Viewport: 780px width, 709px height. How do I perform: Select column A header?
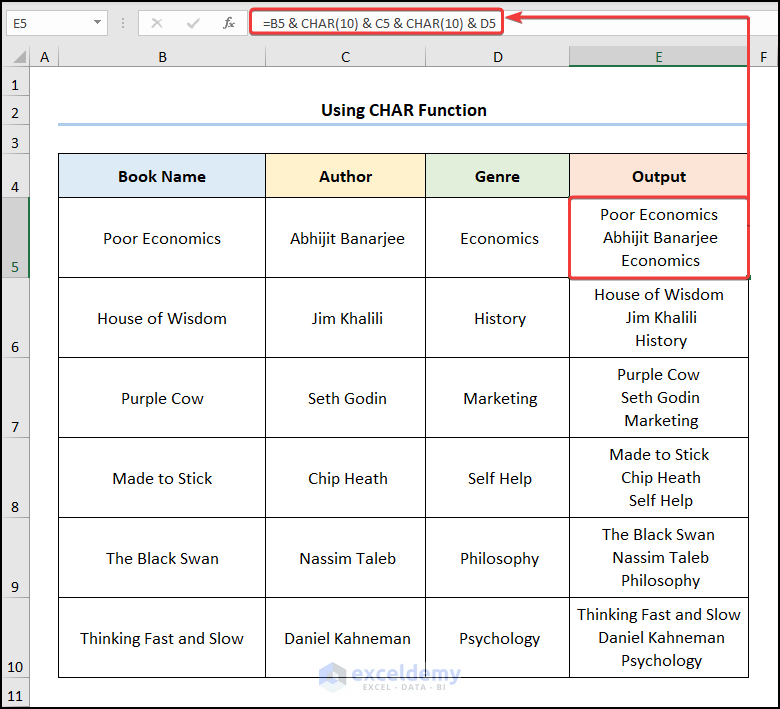pyautogui.click(x=44, y=57)
